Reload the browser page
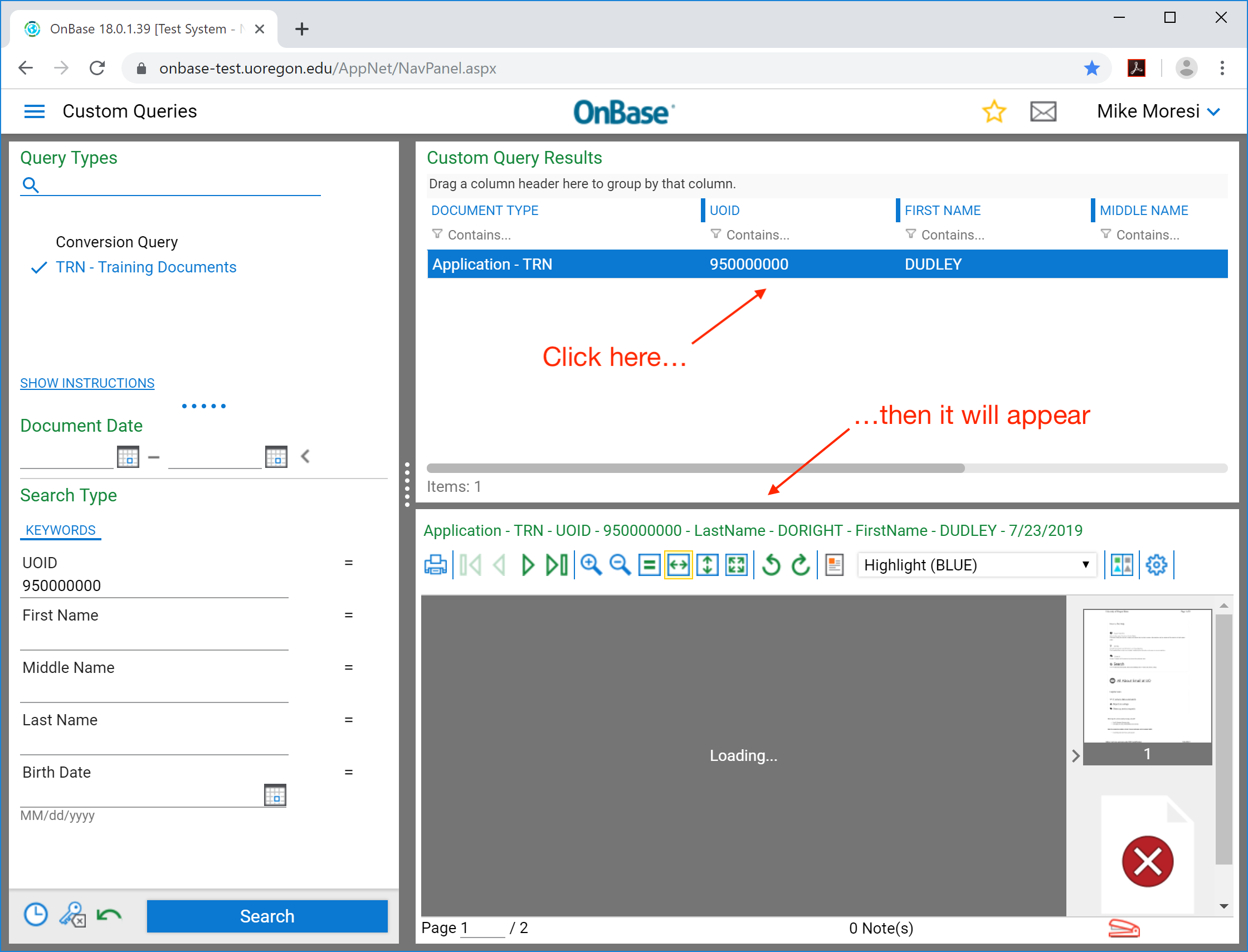This screenshot has width=1248, height=952. pos(97,68)
